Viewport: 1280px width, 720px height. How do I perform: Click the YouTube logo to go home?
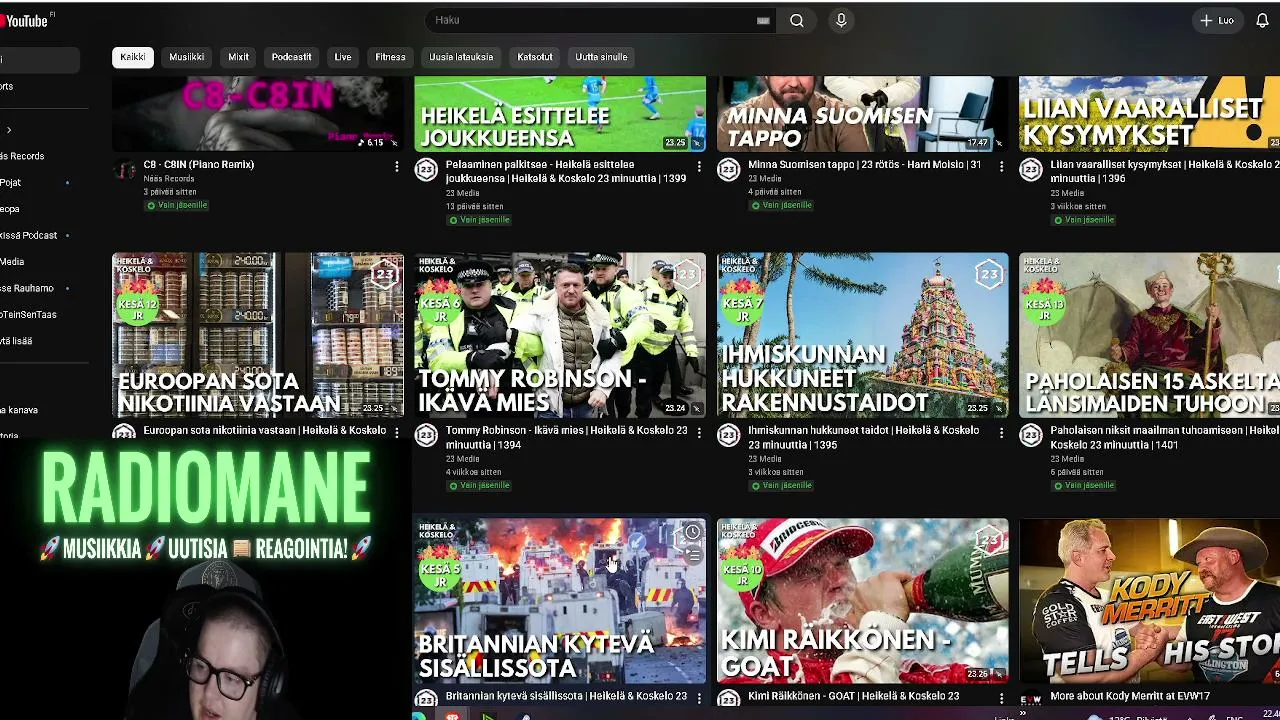click(x=24, y=20)
